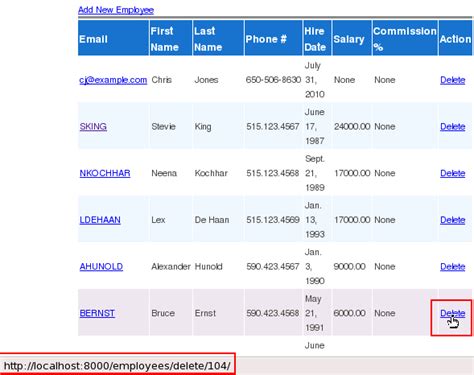Click the status bar URL employees/delete/104/
This screenshot has width=474, height=375.
pos(117,366)
